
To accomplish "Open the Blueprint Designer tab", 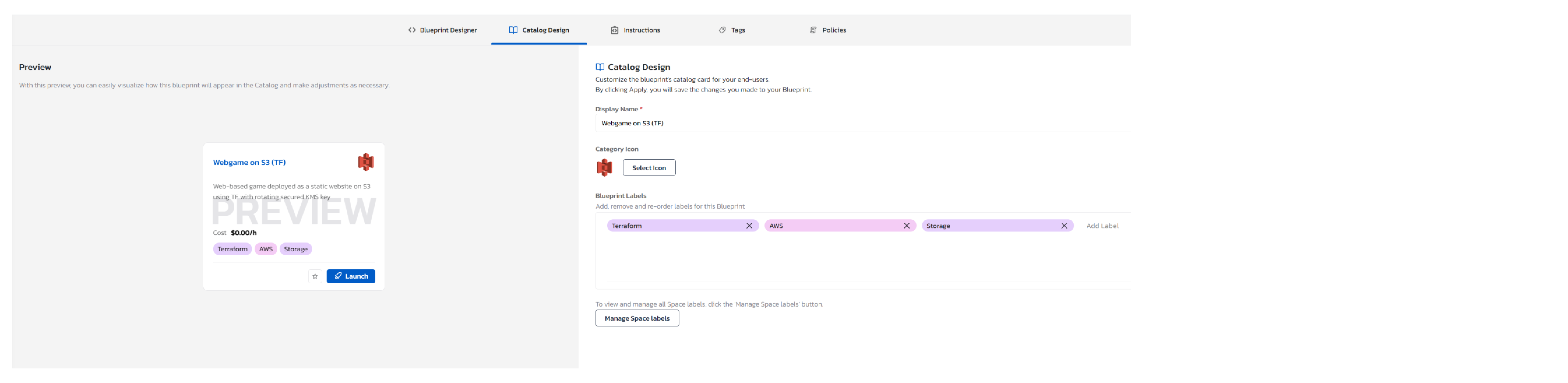I will (x=443, y=30).
